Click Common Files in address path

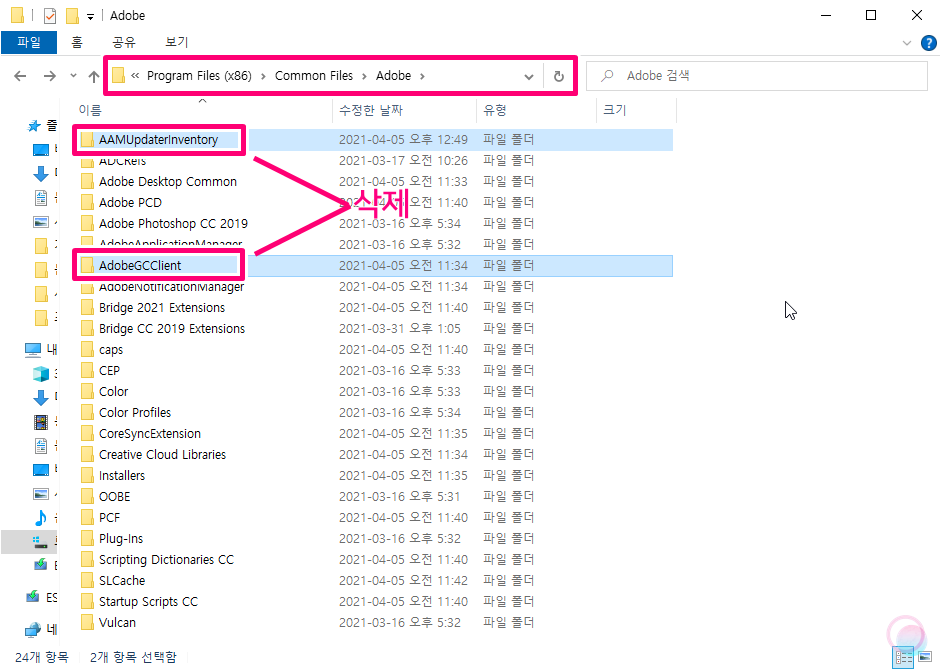point(314,76)
